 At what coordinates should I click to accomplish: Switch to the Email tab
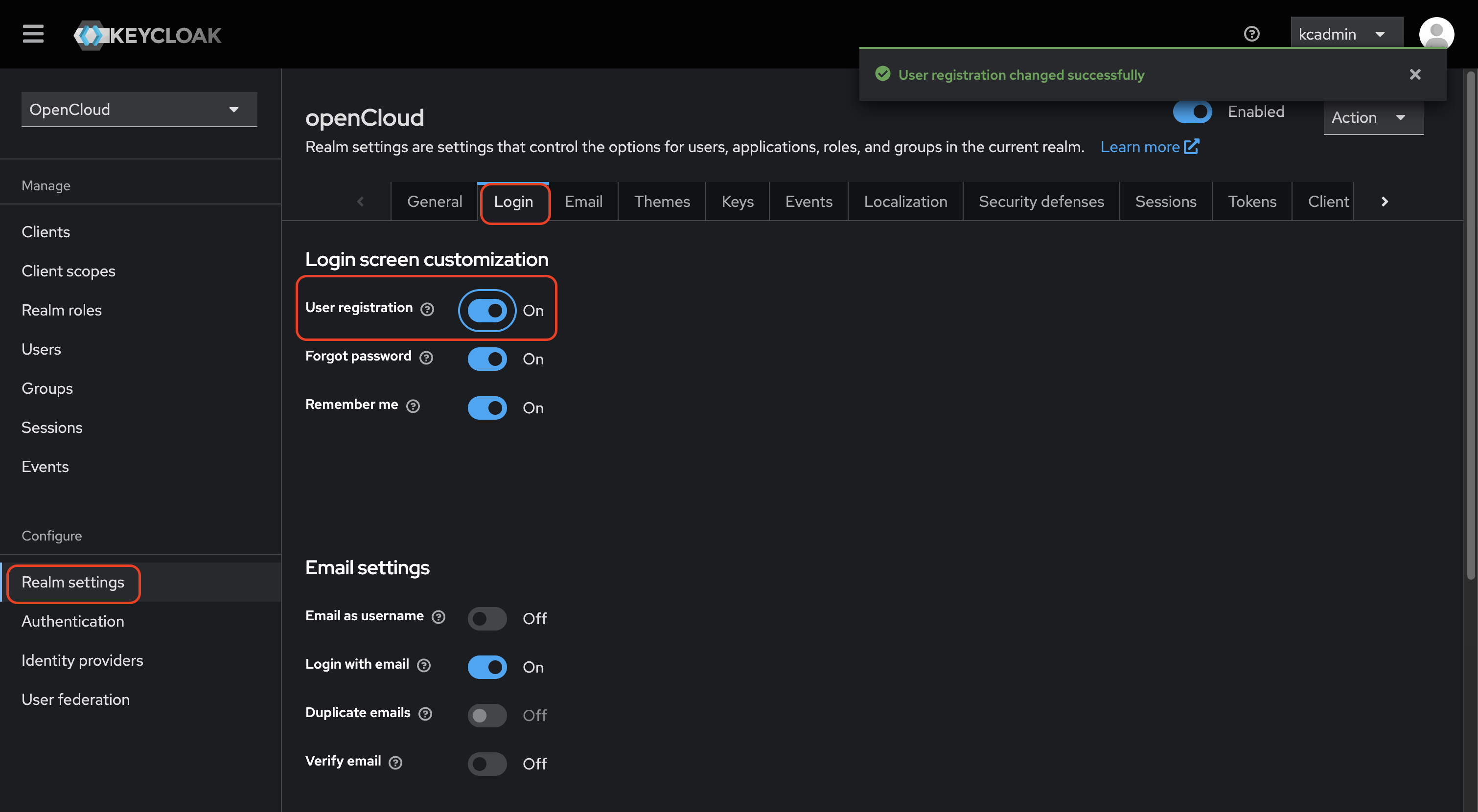click(583, 201)
